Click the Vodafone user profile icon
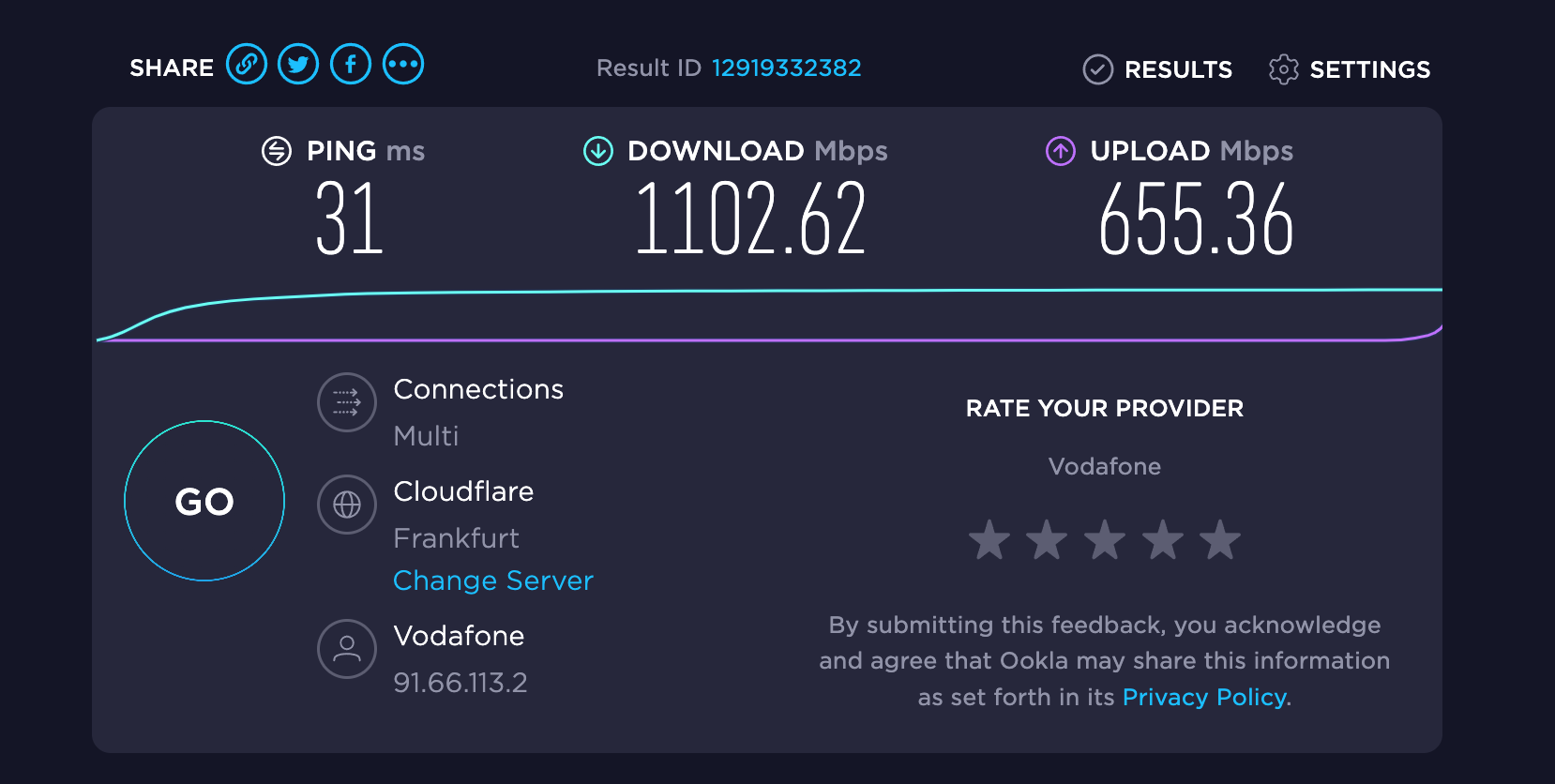Screen dimensions: 1555x784 click(x=347, y=648)
